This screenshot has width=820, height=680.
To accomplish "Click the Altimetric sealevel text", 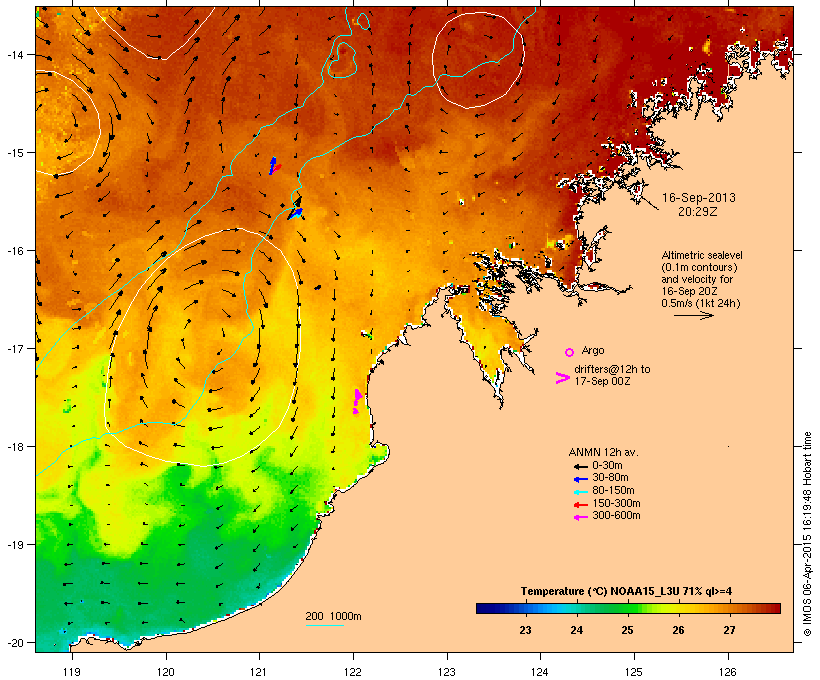I will pyautogui.click(x=702, y=255).
